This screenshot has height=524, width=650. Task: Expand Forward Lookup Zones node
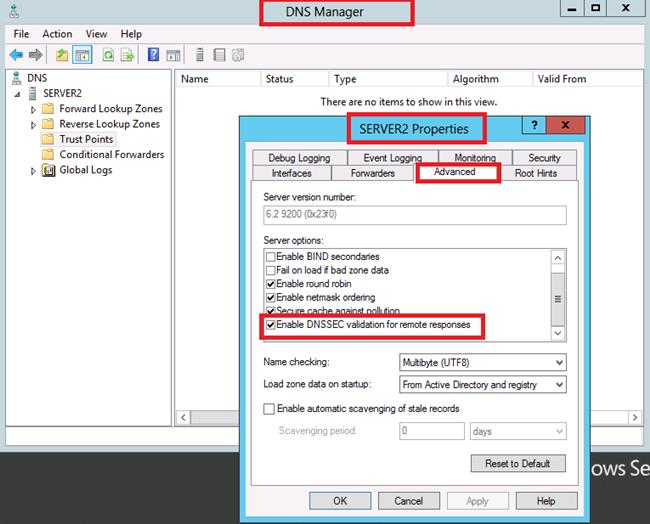tap(33, 109)
